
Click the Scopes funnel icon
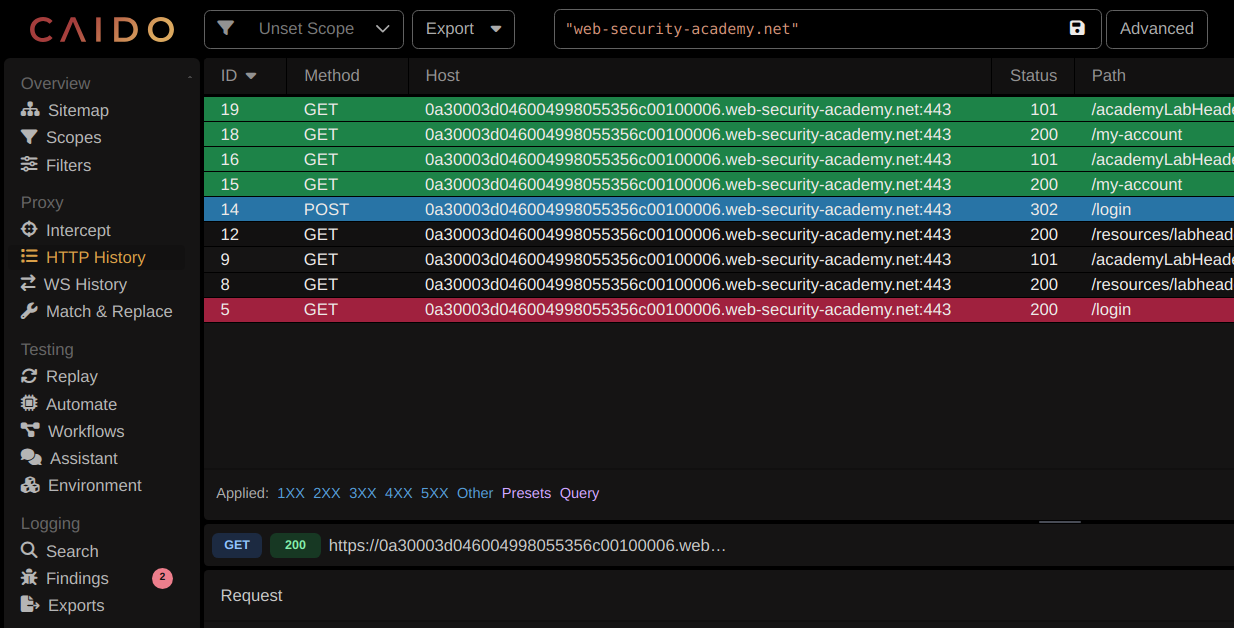point(29,137)
